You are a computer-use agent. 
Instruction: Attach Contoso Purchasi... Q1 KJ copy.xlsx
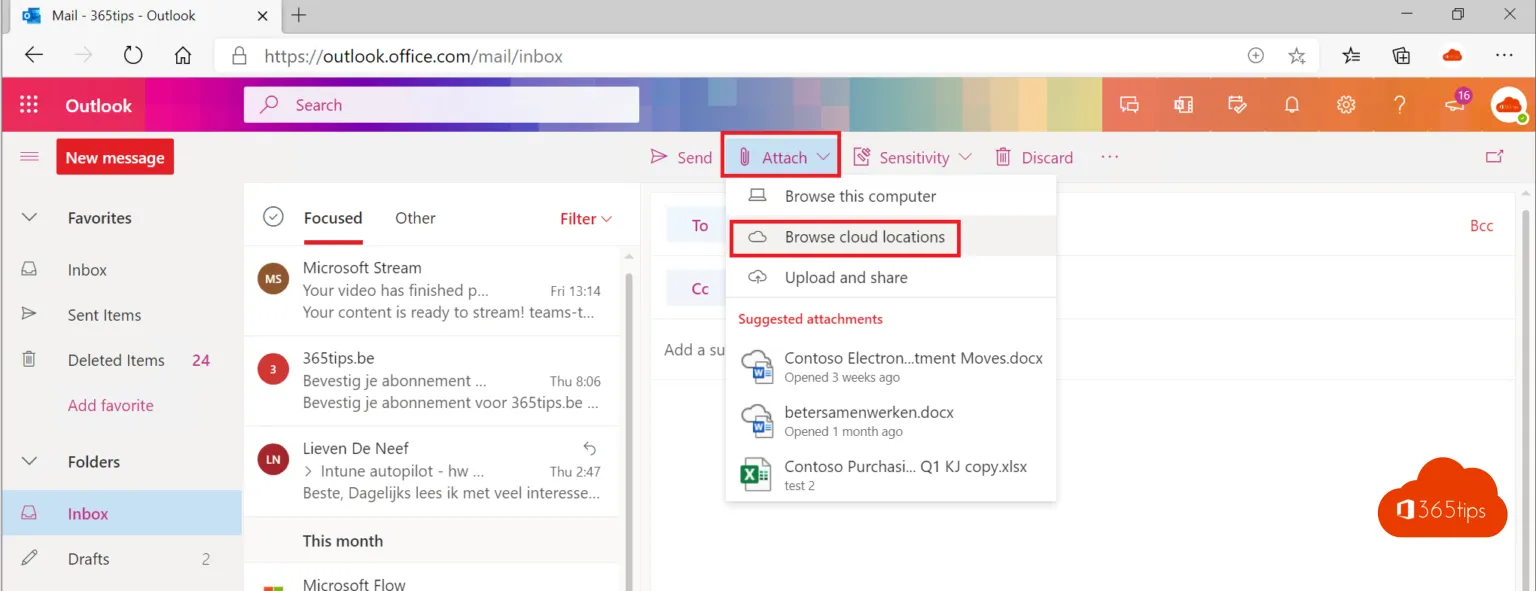coord(891,475)
